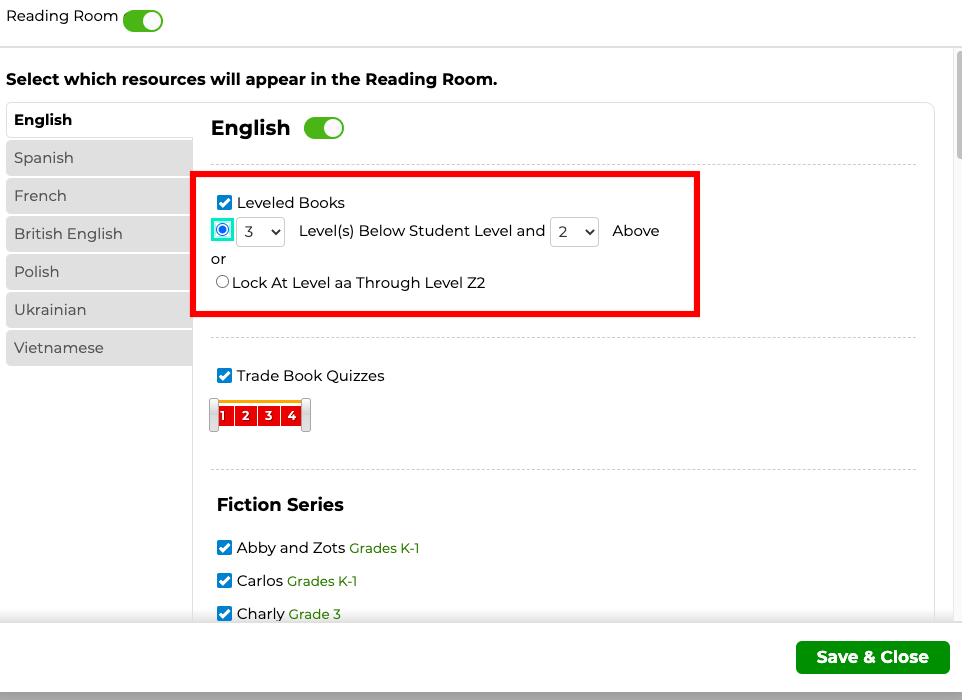This screenshot has width=962, height=700.
Task: Disable the English language toggle
Action: [x=324, y=128]
